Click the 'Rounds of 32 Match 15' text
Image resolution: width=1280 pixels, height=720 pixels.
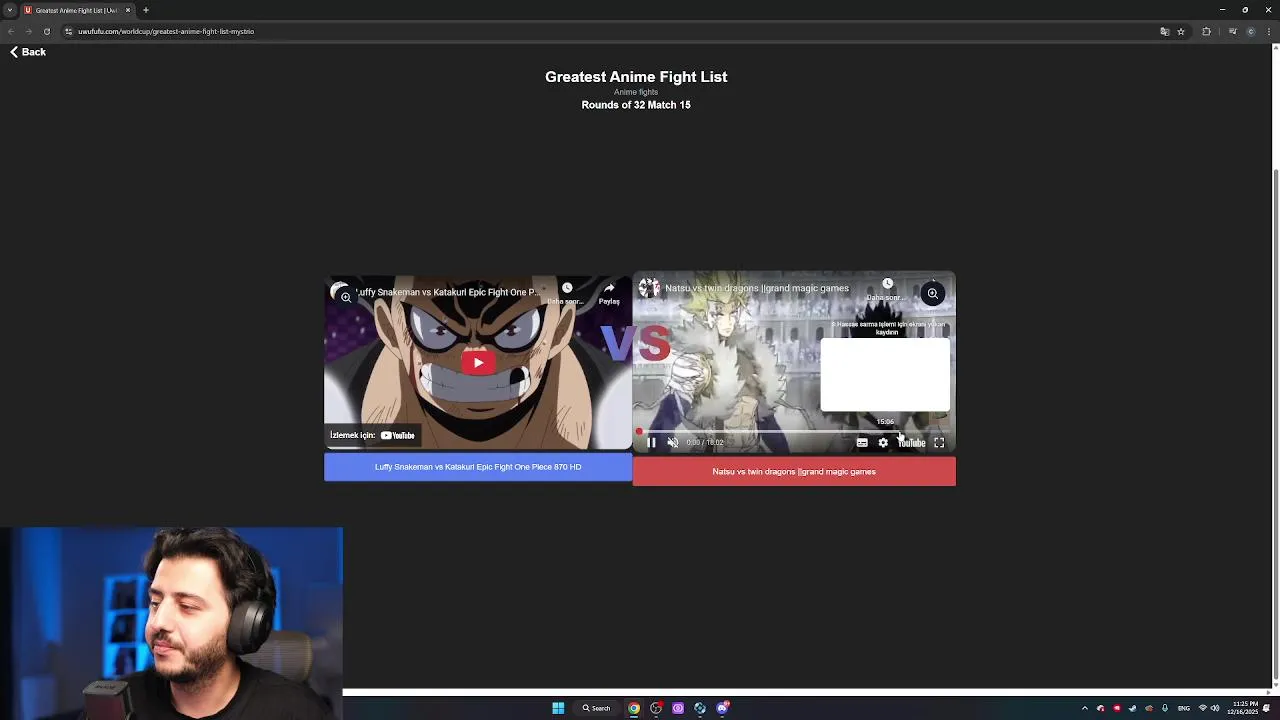coord(636,105)
